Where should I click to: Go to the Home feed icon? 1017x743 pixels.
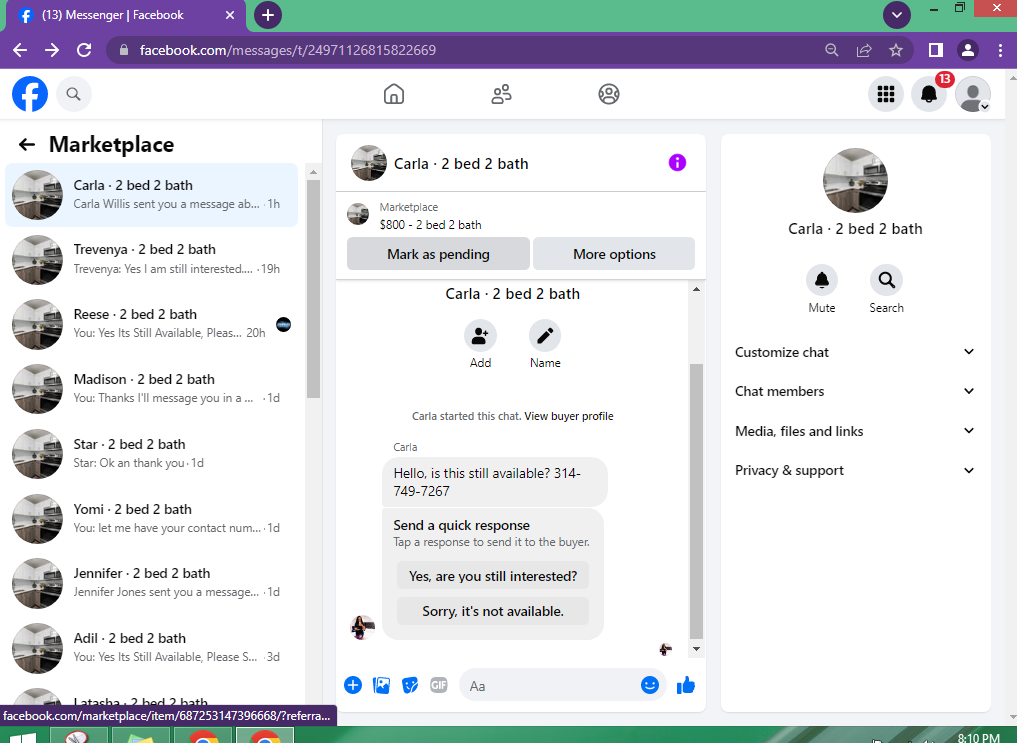coord(394,94)
